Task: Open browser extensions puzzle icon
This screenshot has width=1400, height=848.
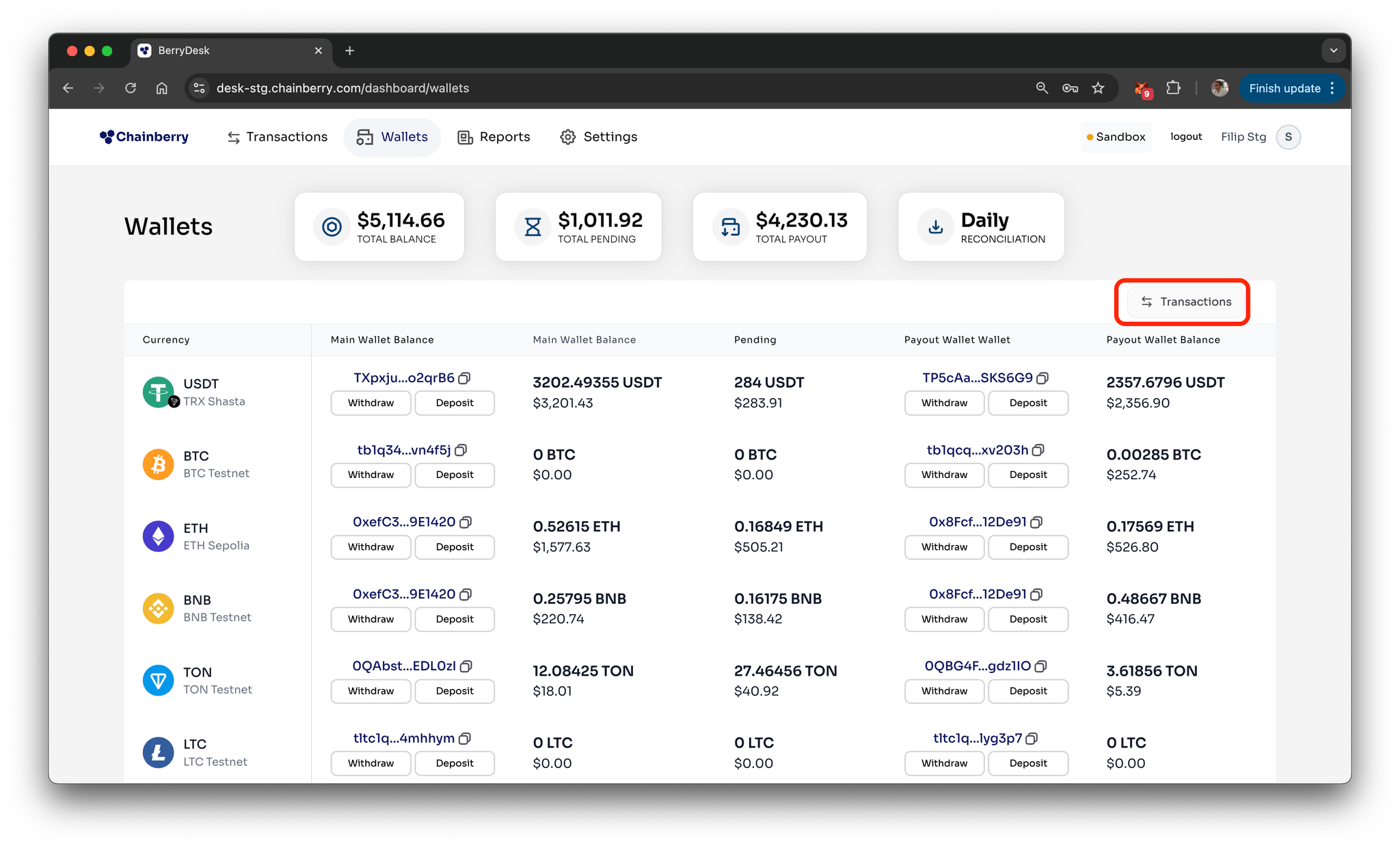Action: pos(1173,88)
